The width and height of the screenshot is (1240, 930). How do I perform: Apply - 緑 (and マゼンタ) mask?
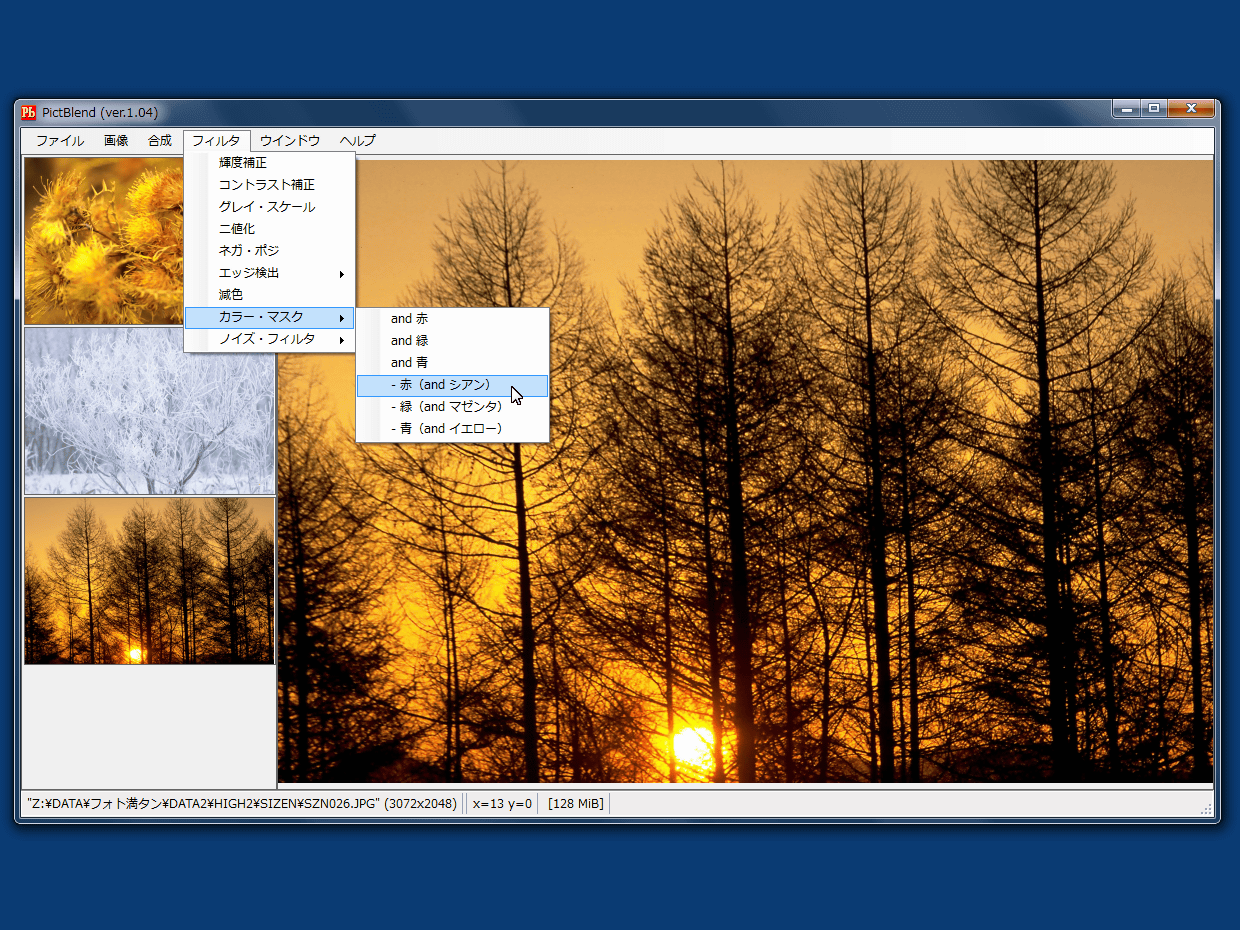[x=446, y=407]
